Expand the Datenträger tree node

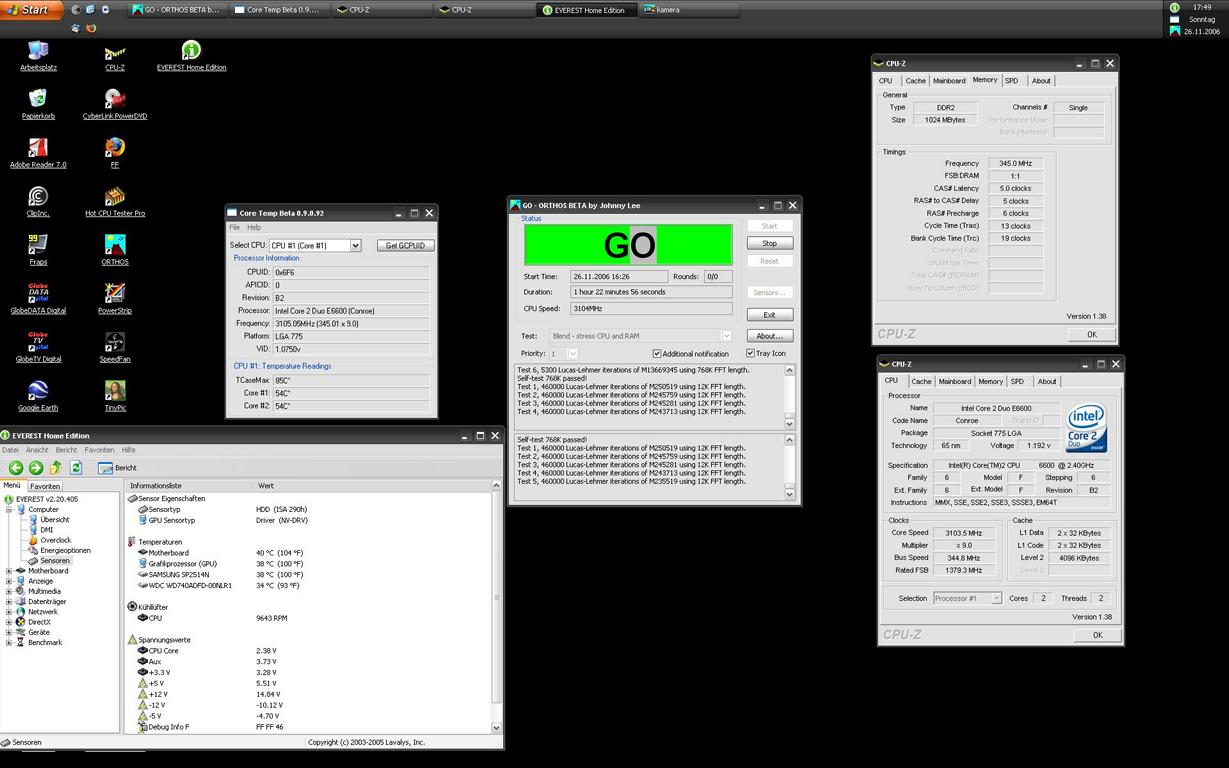click(x=9, y=602)
